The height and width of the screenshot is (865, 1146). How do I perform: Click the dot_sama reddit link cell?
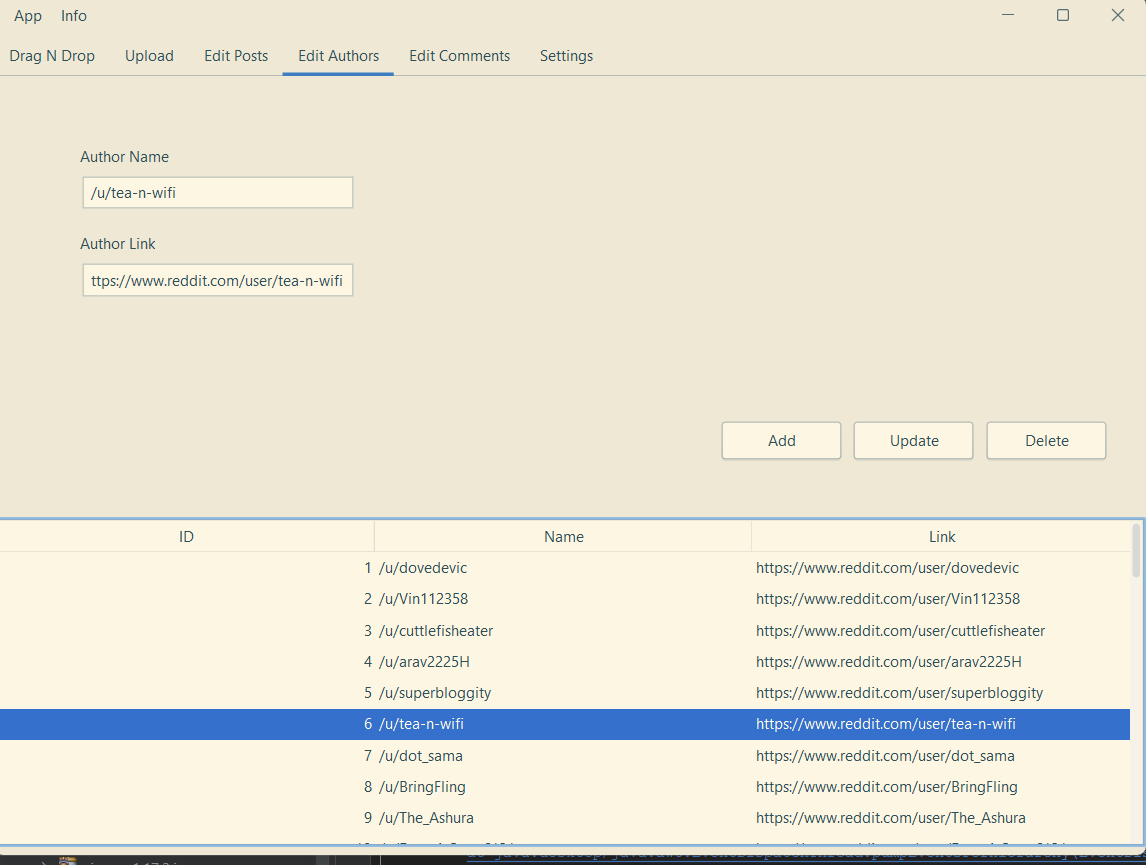click(x=941, y=755)
